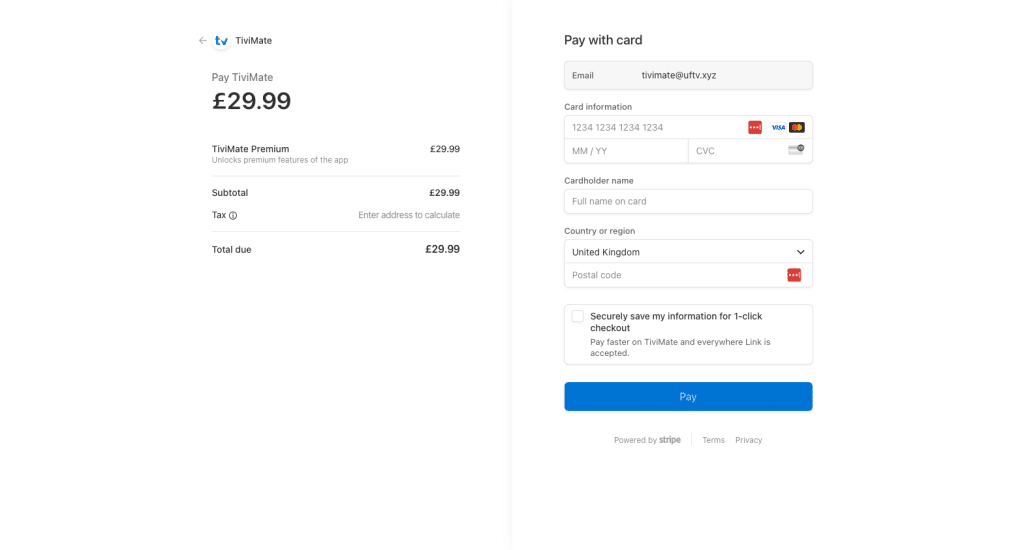This screenshot has height=550, width=1024.
Task: Click the red password manager icon in card number field
Action: [755, 127]
